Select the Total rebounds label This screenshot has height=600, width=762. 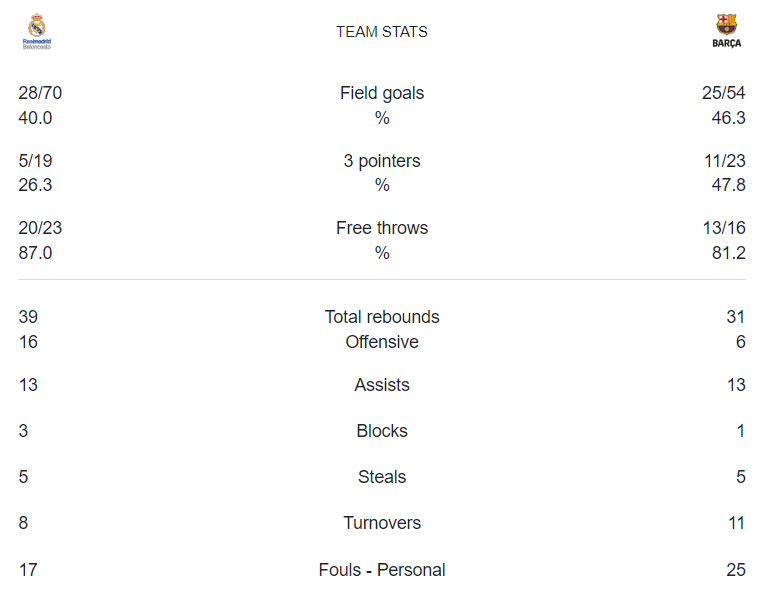(x=382, y=317)
